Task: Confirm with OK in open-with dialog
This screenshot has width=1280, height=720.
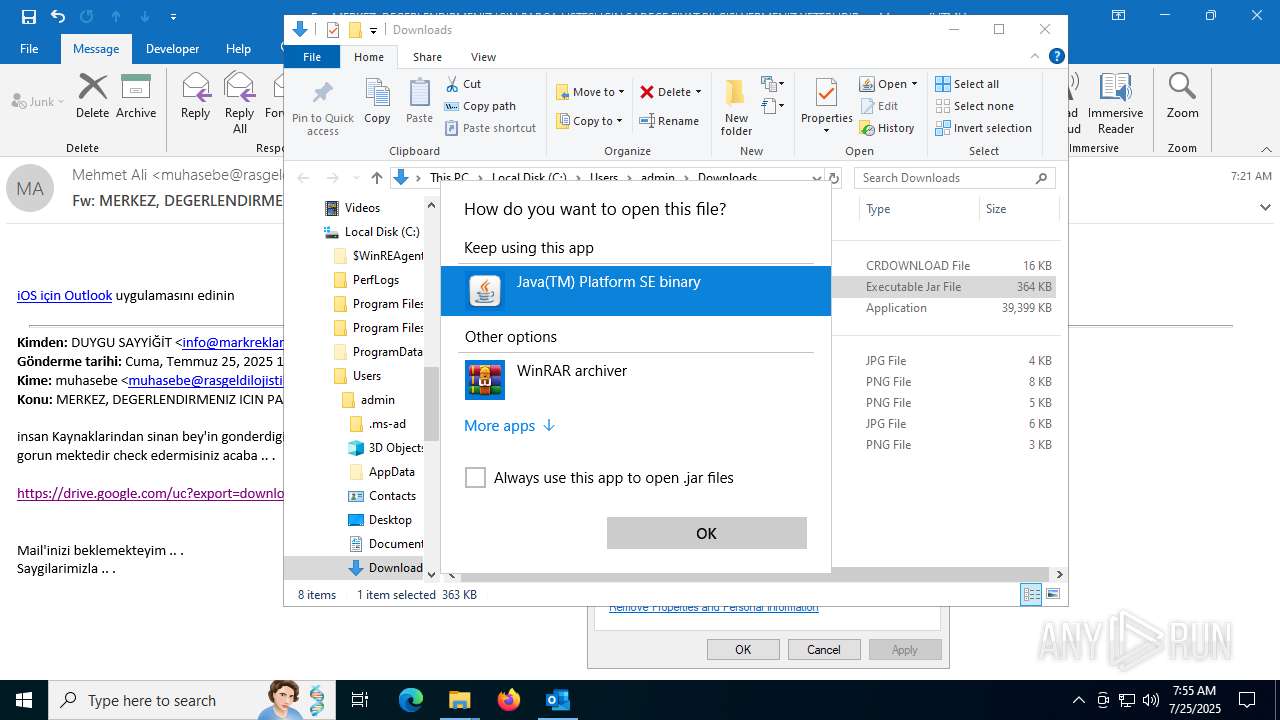Action: point(706,533)
